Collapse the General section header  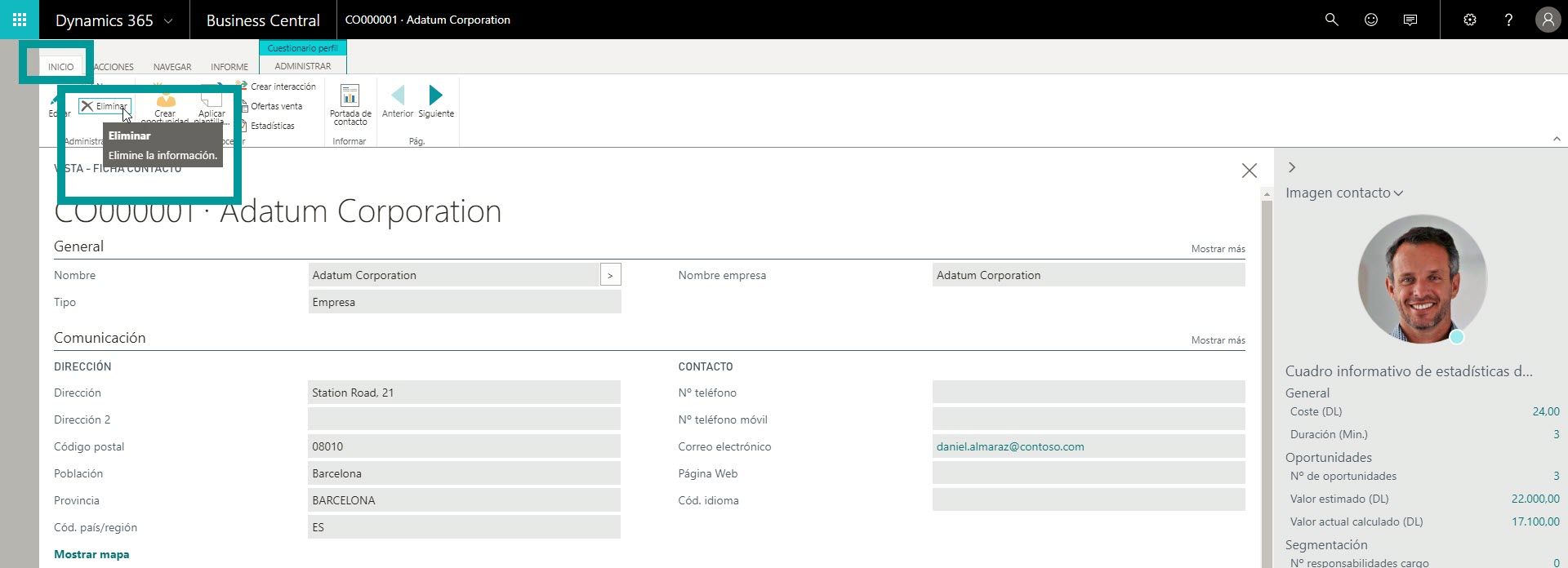coord(78,246)
